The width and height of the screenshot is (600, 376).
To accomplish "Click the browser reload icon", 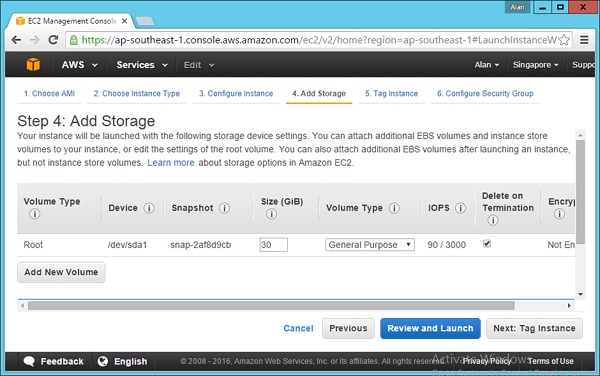I will pos(53,40).
